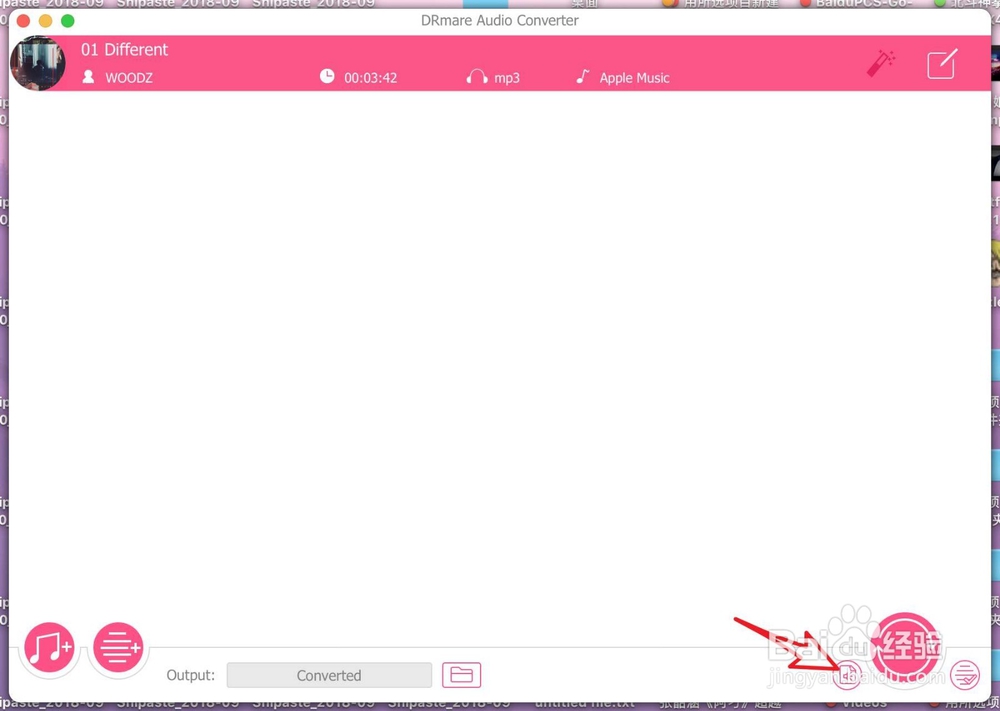Minimize the DRmare window with yellow button
Screen dimensions: 1000x711
click(45, 20)
